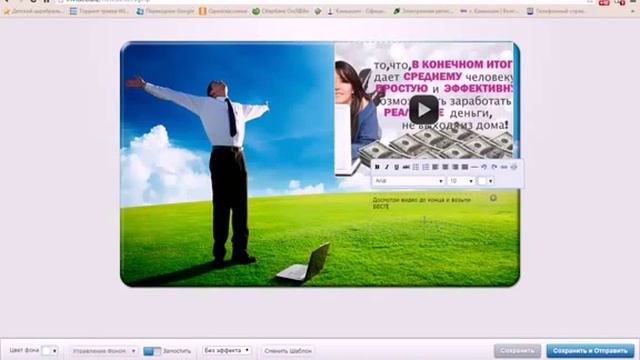The image size is (640, 360).
Task: Open the Arial font family dropdown
Action: [409, 180]
